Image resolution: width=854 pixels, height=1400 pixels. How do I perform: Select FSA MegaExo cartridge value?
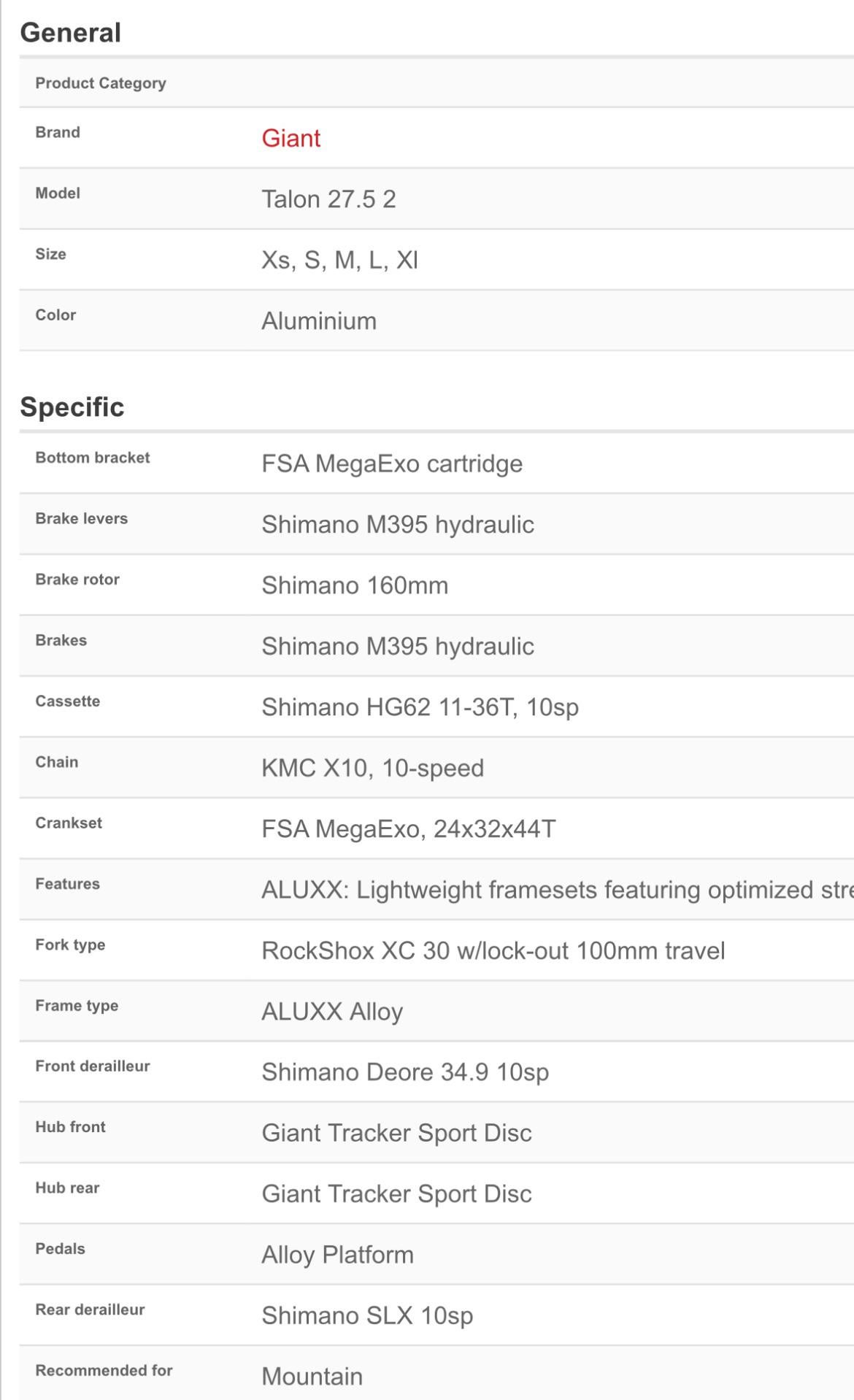(x=392, y=464)
